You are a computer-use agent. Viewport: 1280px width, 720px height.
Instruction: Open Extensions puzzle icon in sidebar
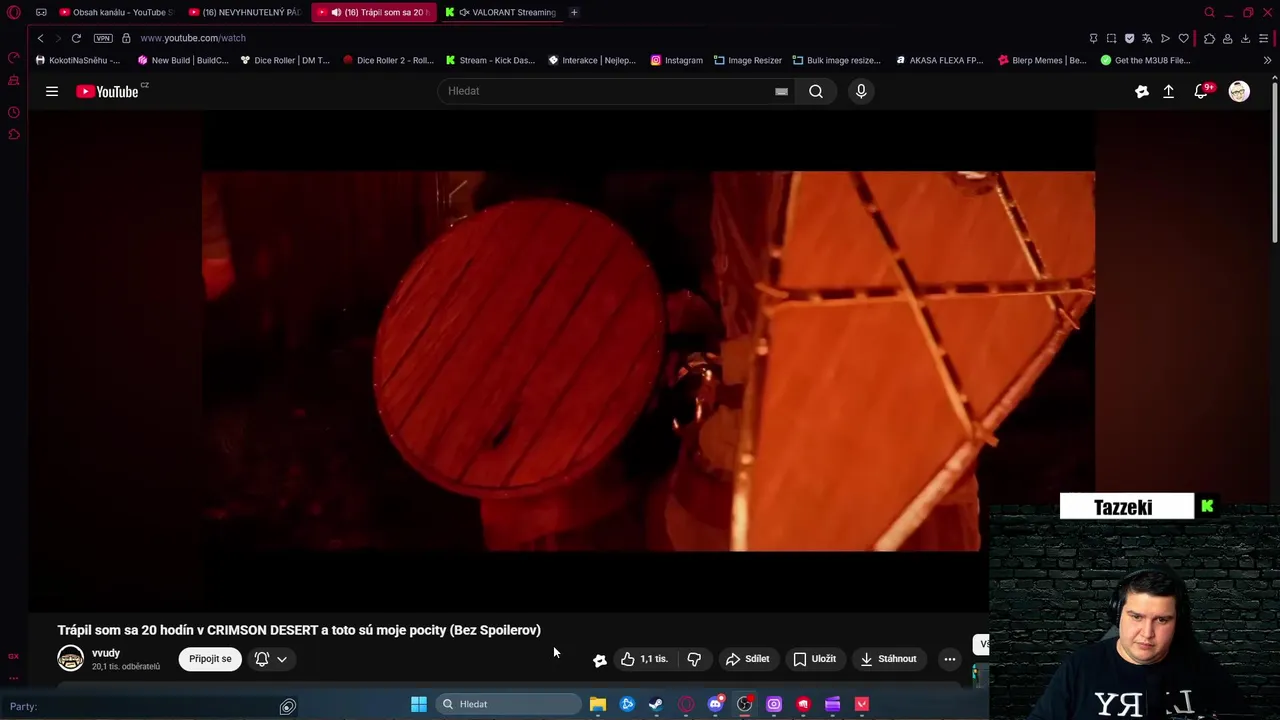[x=14, y=134]
